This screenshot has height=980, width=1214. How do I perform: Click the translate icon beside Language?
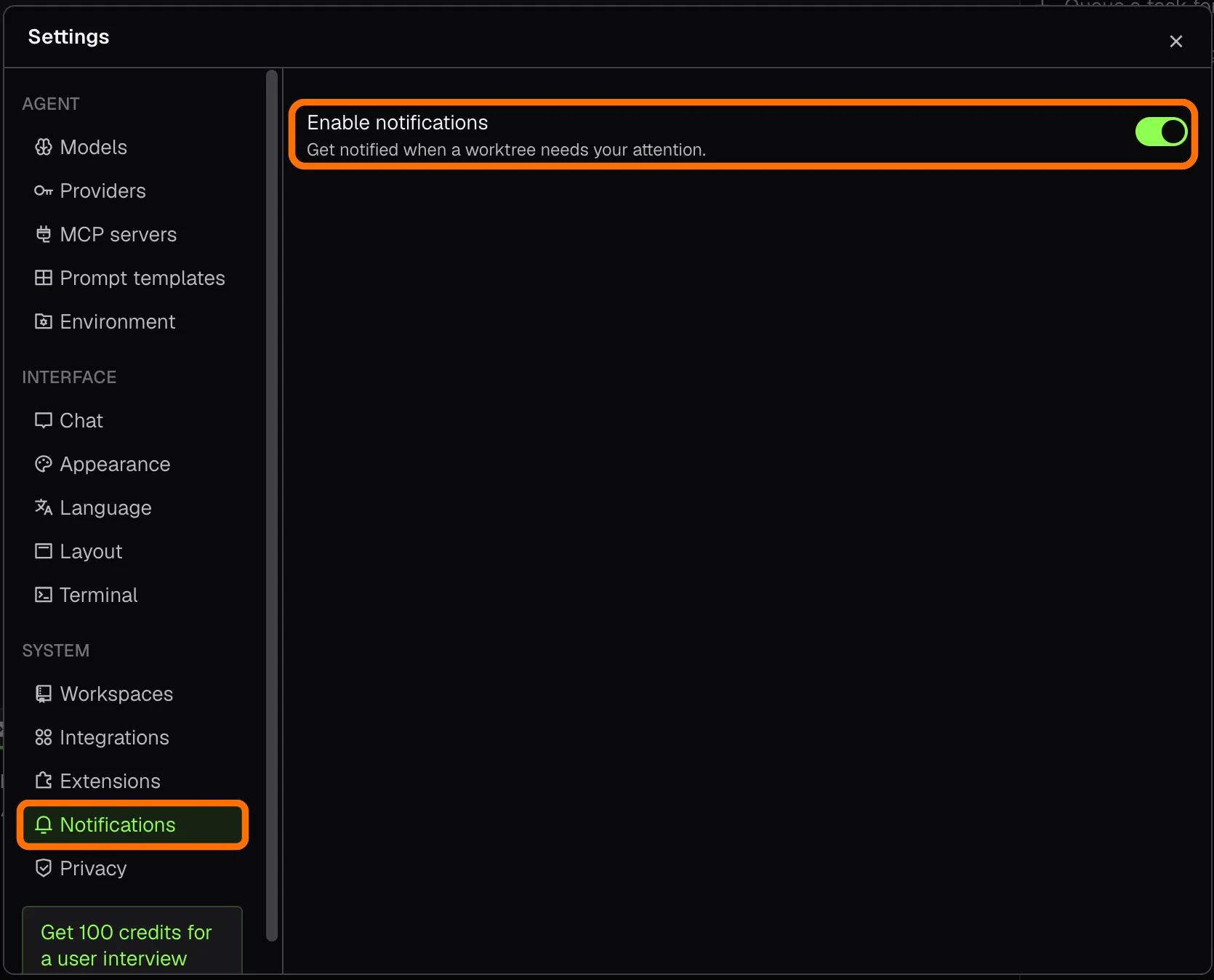44,507
